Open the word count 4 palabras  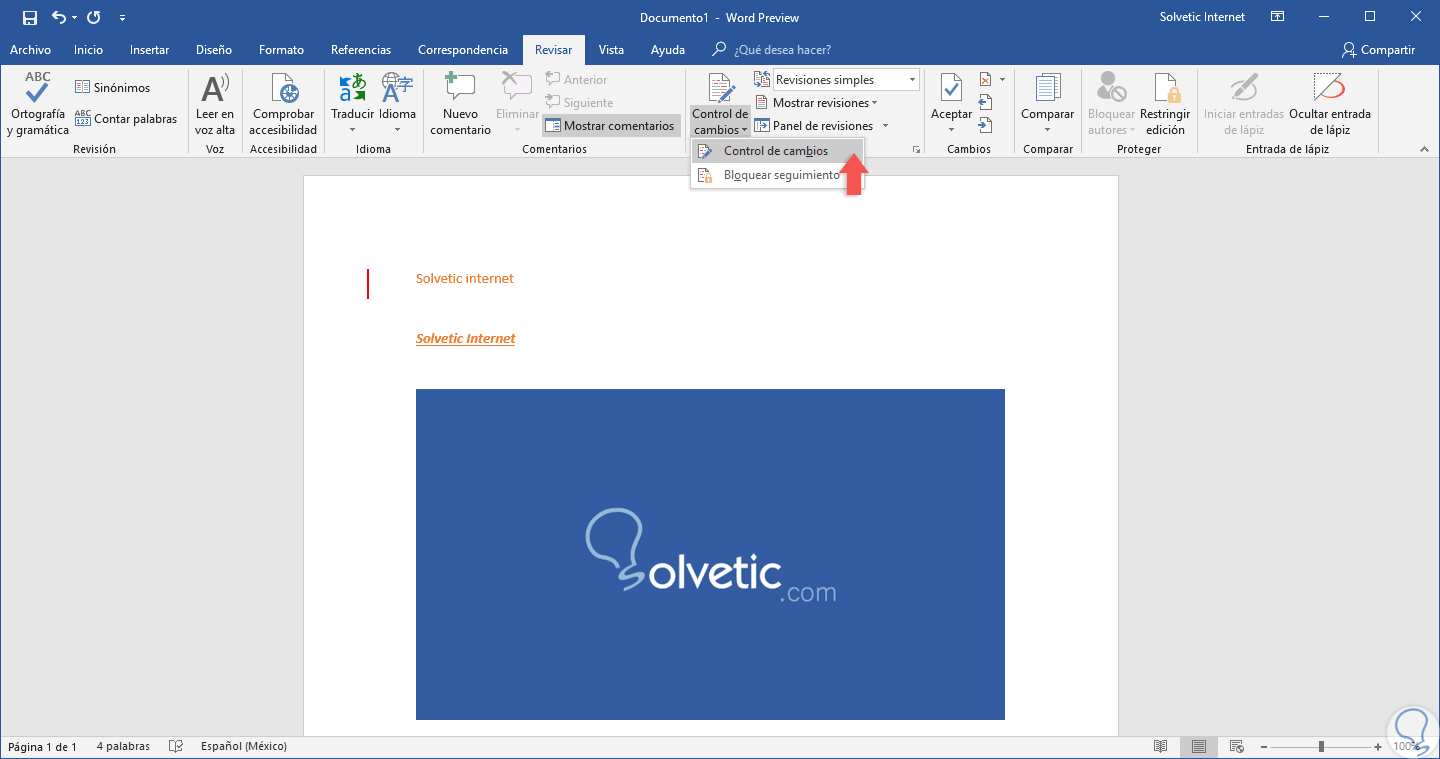point(123,747)
